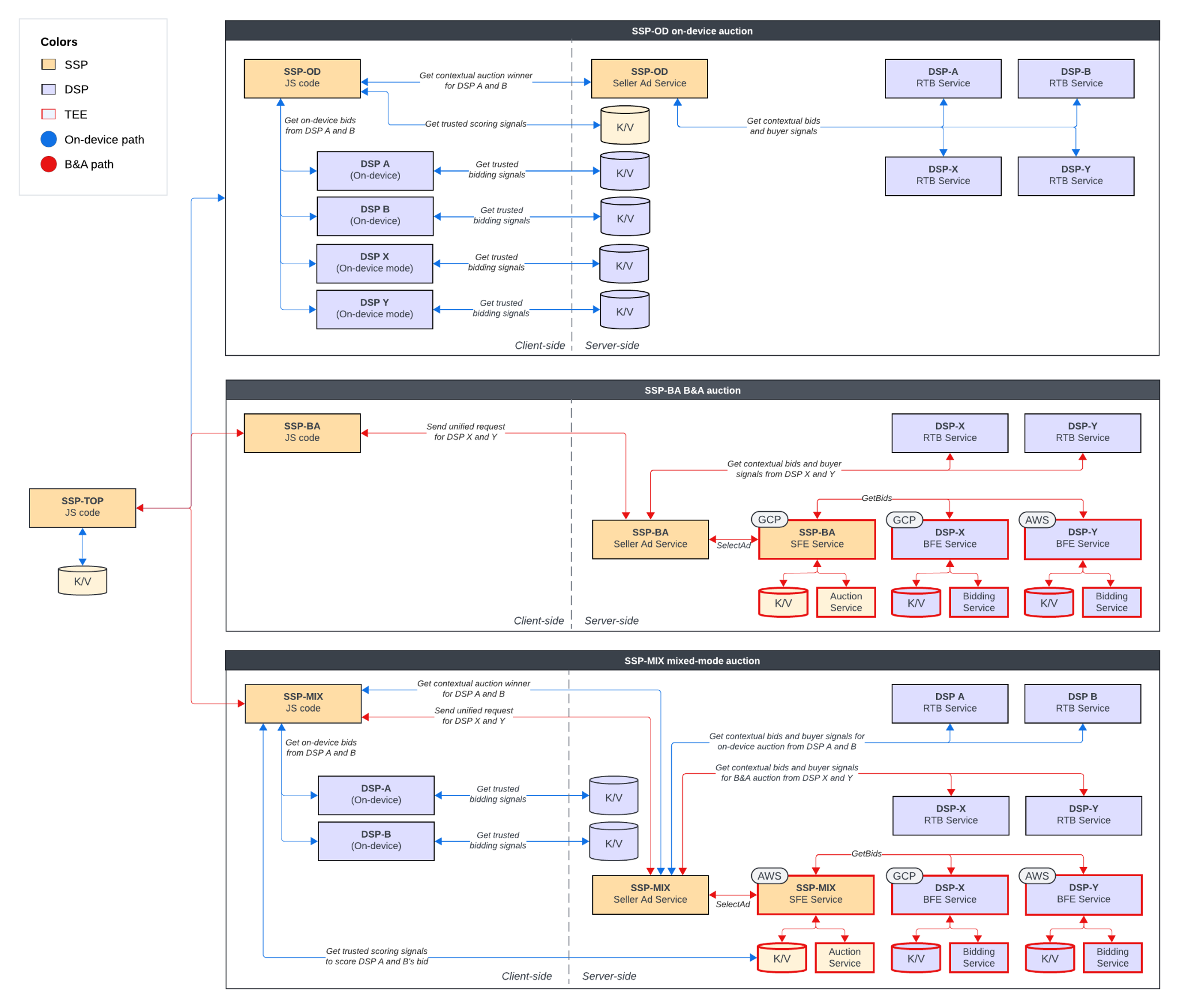Click the SSP-TOP JS code box
Screen dimensions: 1179x1008
tap(82, 507)
